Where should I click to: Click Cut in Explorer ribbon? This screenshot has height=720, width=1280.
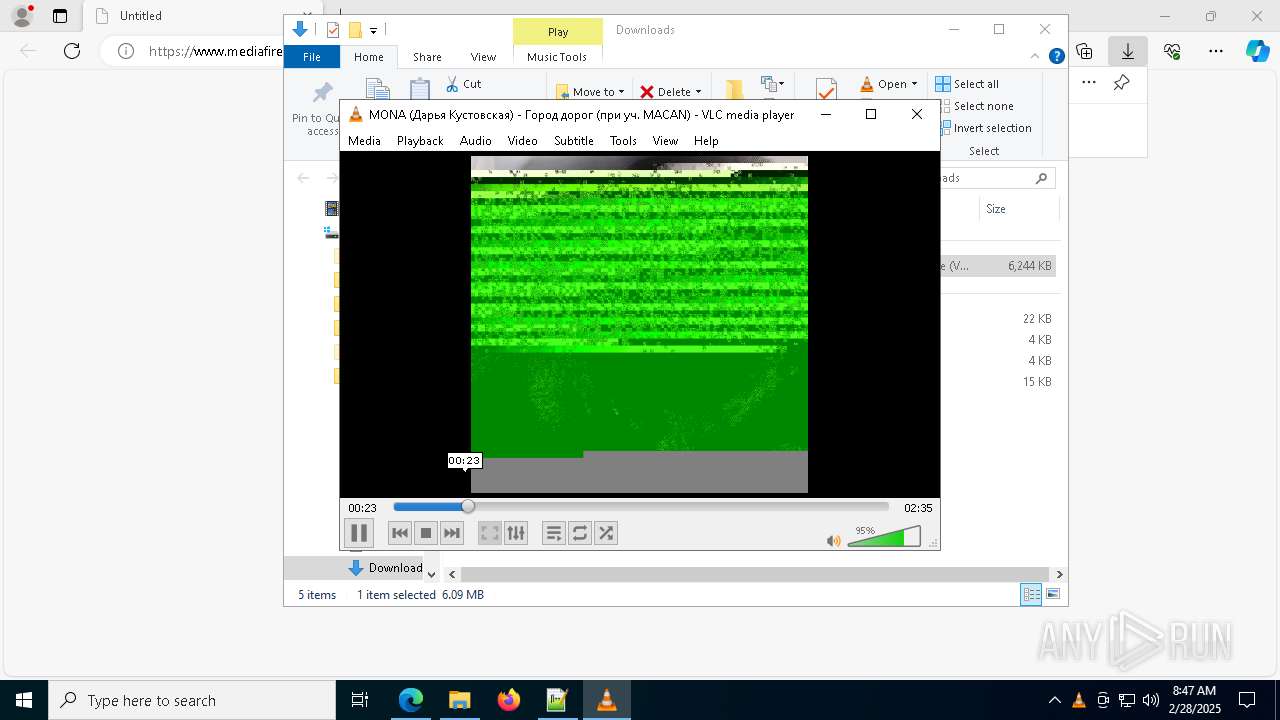pos(463,84)
